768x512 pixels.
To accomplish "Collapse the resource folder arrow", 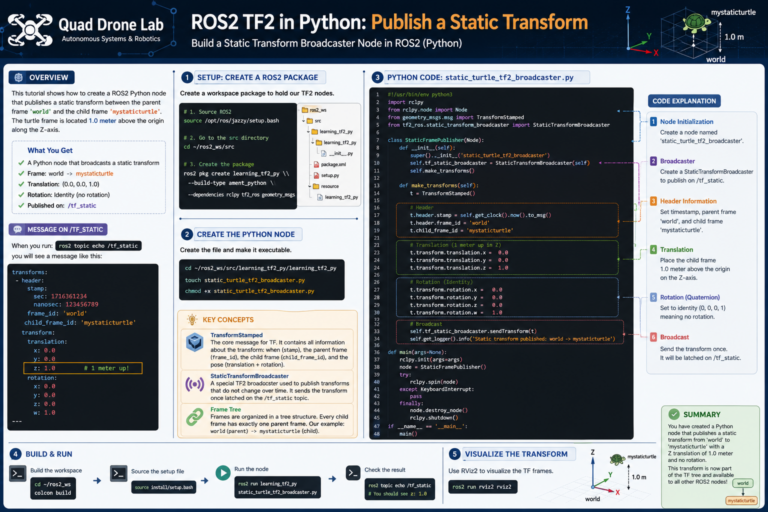I will tap(309, 186).
